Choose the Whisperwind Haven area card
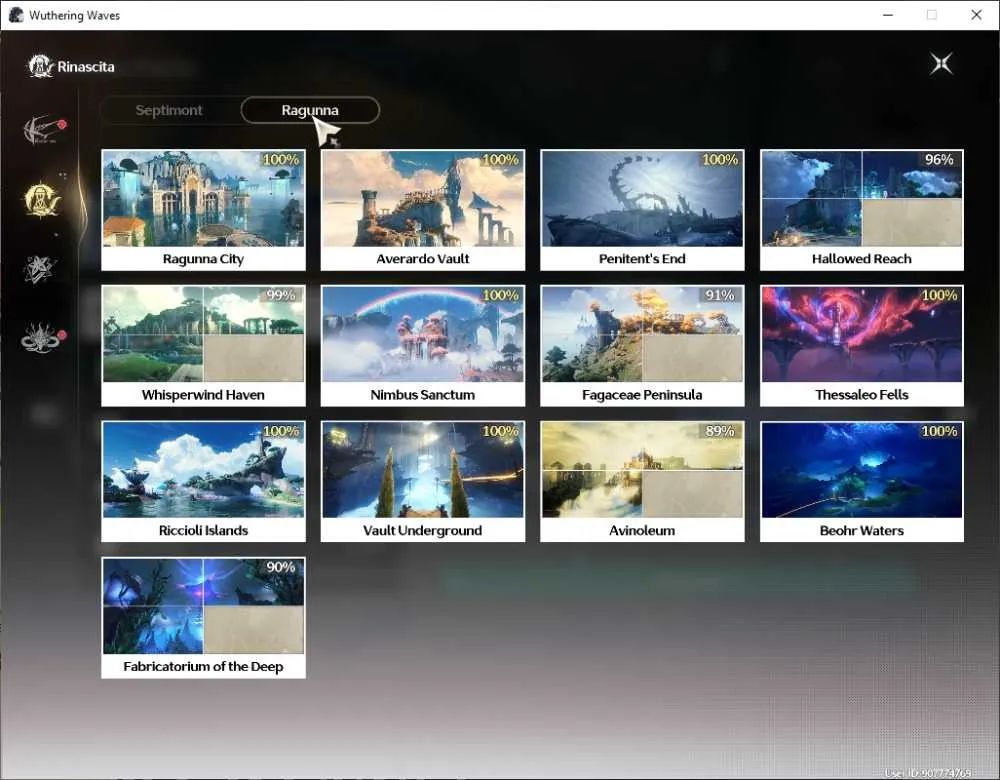The image size is (1000, 780). click(203, 346)
